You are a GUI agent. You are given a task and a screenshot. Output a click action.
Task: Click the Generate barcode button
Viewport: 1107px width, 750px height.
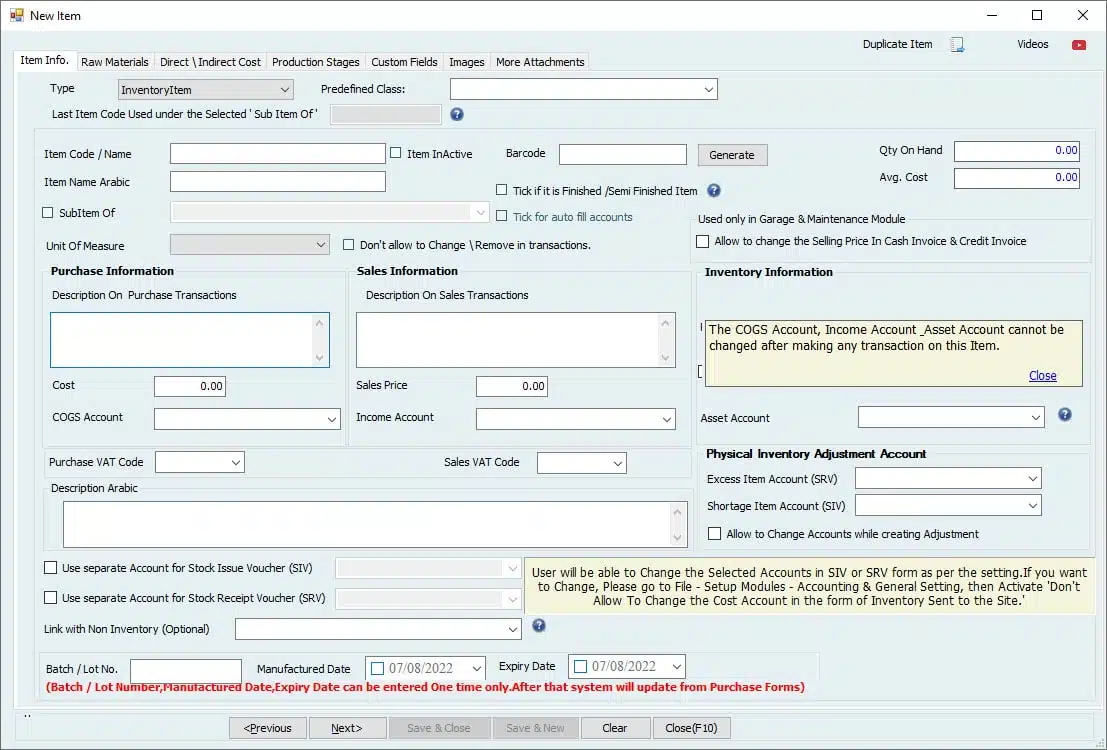tap(732, 155)
